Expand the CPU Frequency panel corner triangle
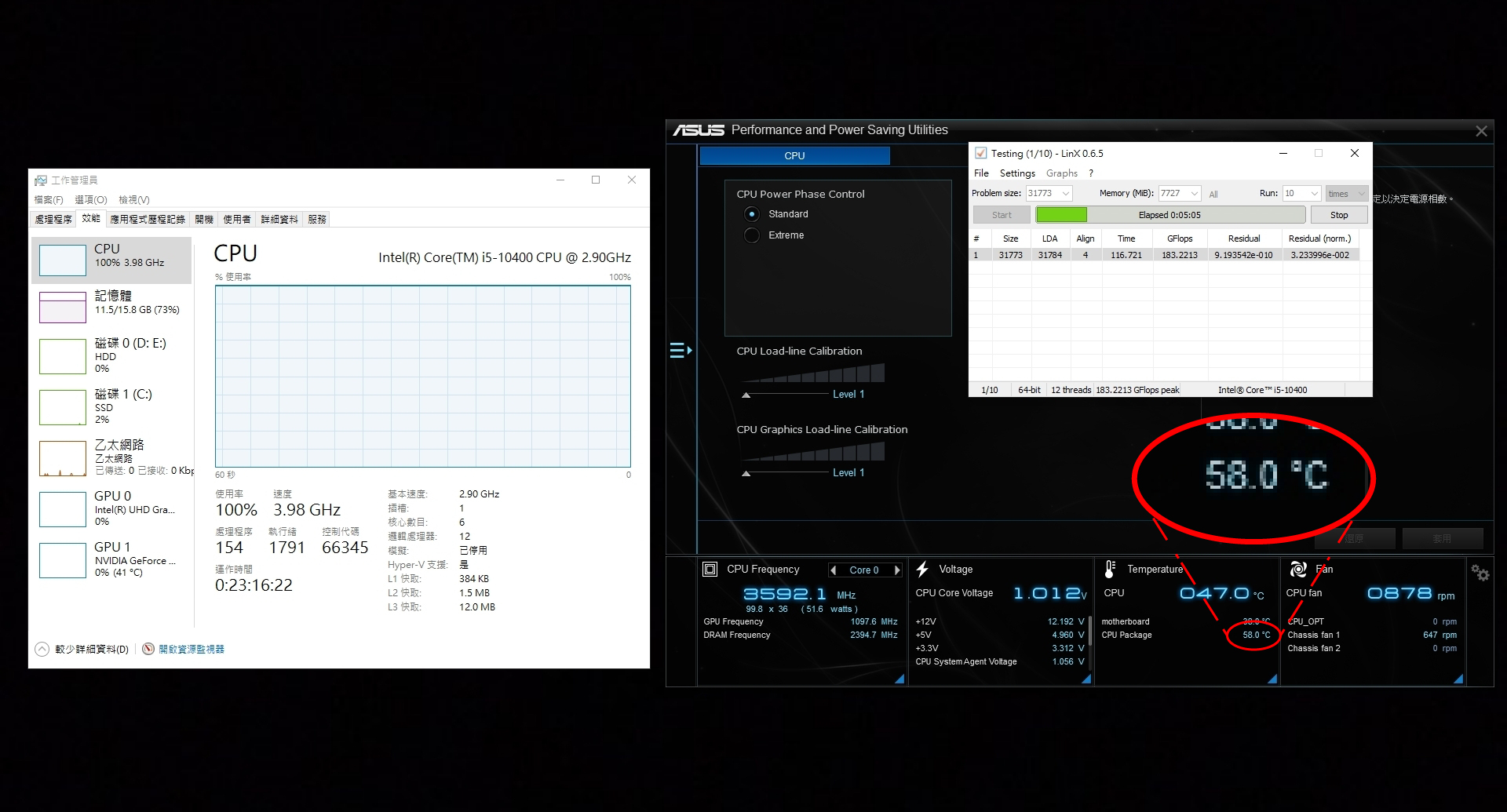Viewport: 1507px width, 812px height. point(899,679)
